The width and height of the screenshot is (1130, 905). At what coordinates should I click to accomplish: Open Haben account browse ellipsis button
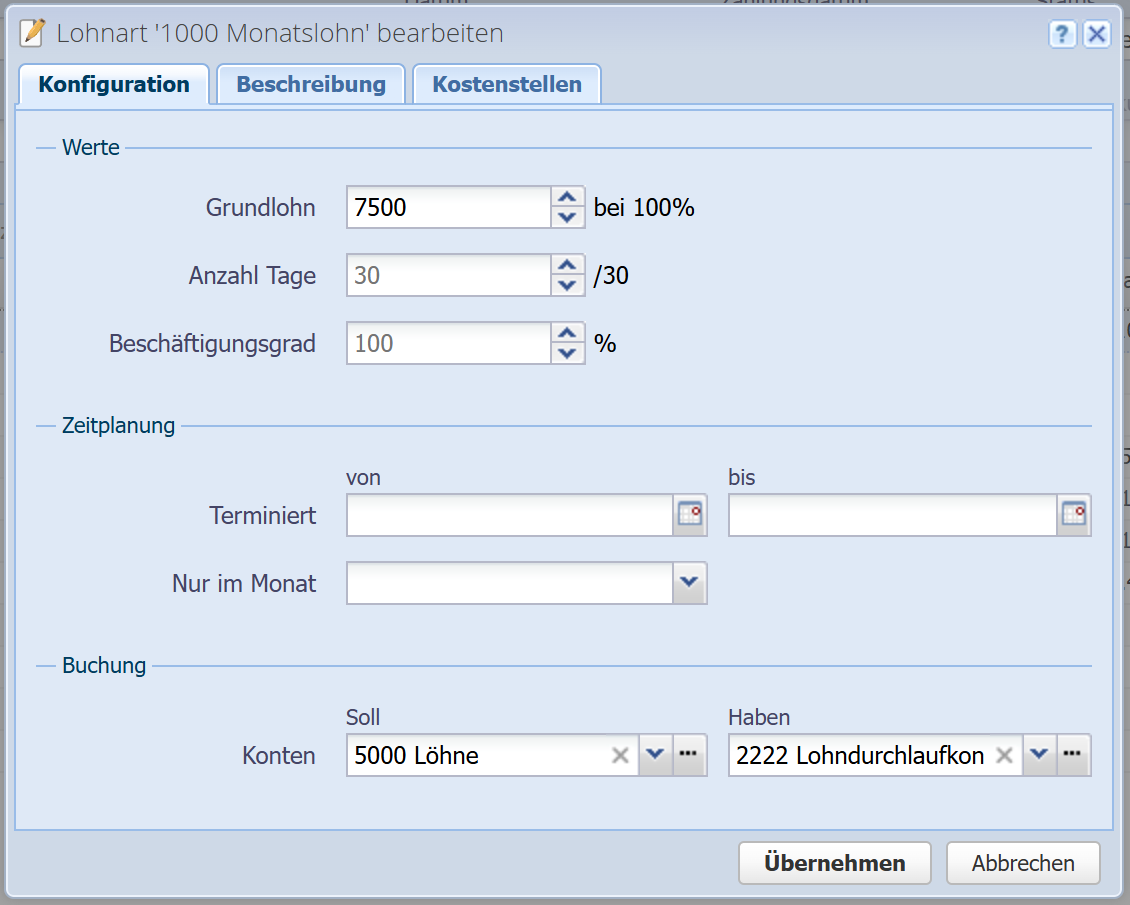click(1072, 756)
